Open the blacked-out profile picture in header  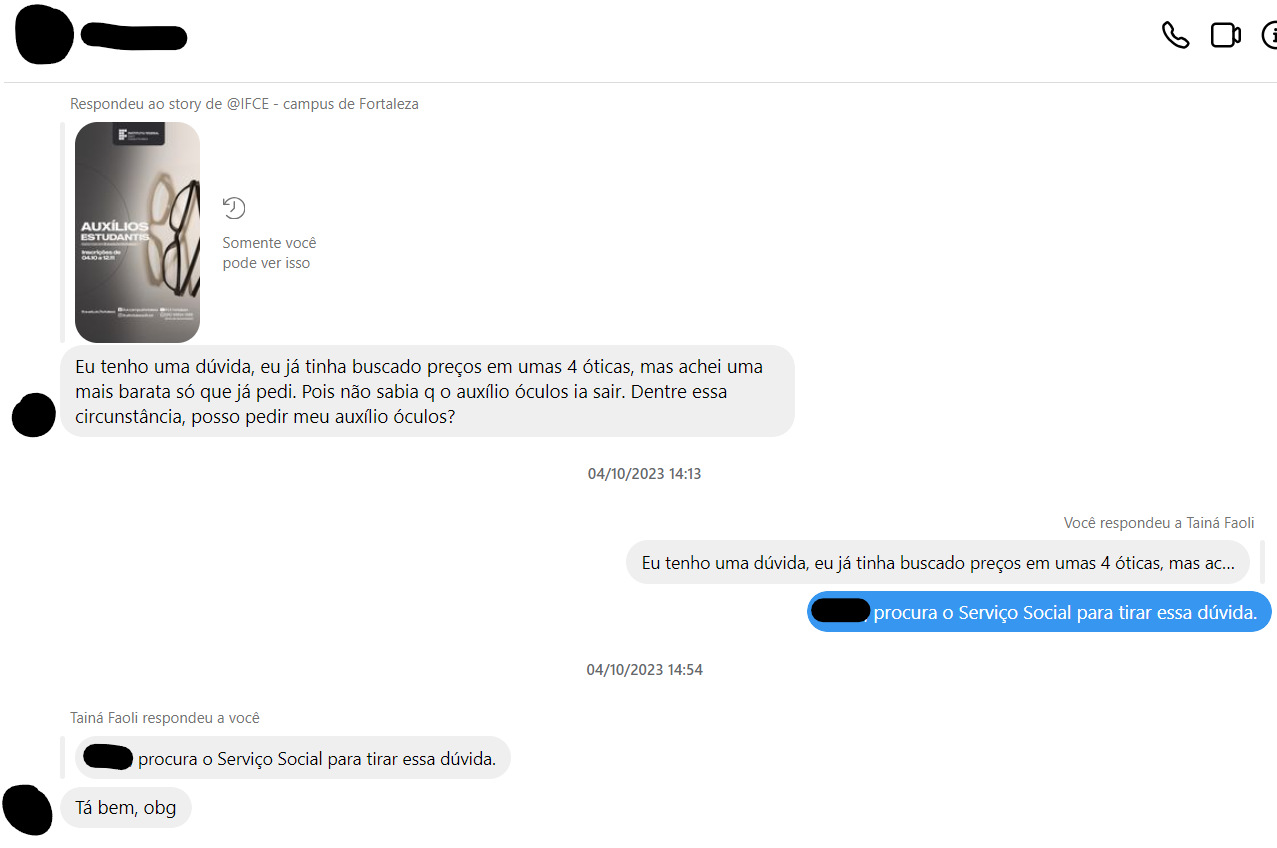pyautogui.click(x=43, y=35)
